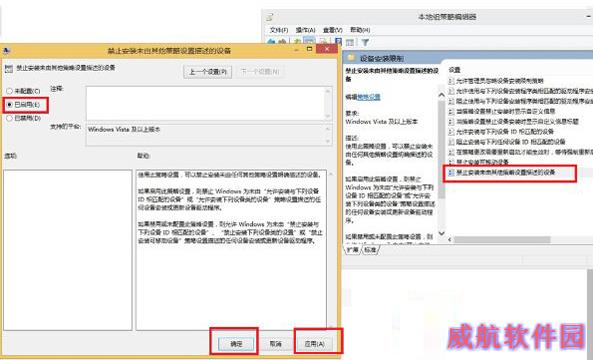Click the blue help icon in the editor toolbar
Screen dimensions: 593x360
coord(338,42)
